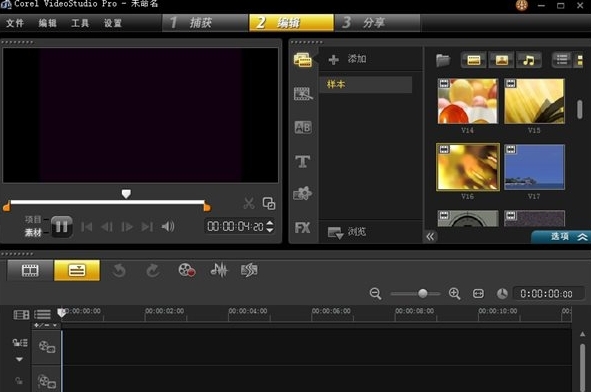Screen dimensions: 591x392
Task: Open the add/remove chapter point dropdown
Action: [46, 325]
